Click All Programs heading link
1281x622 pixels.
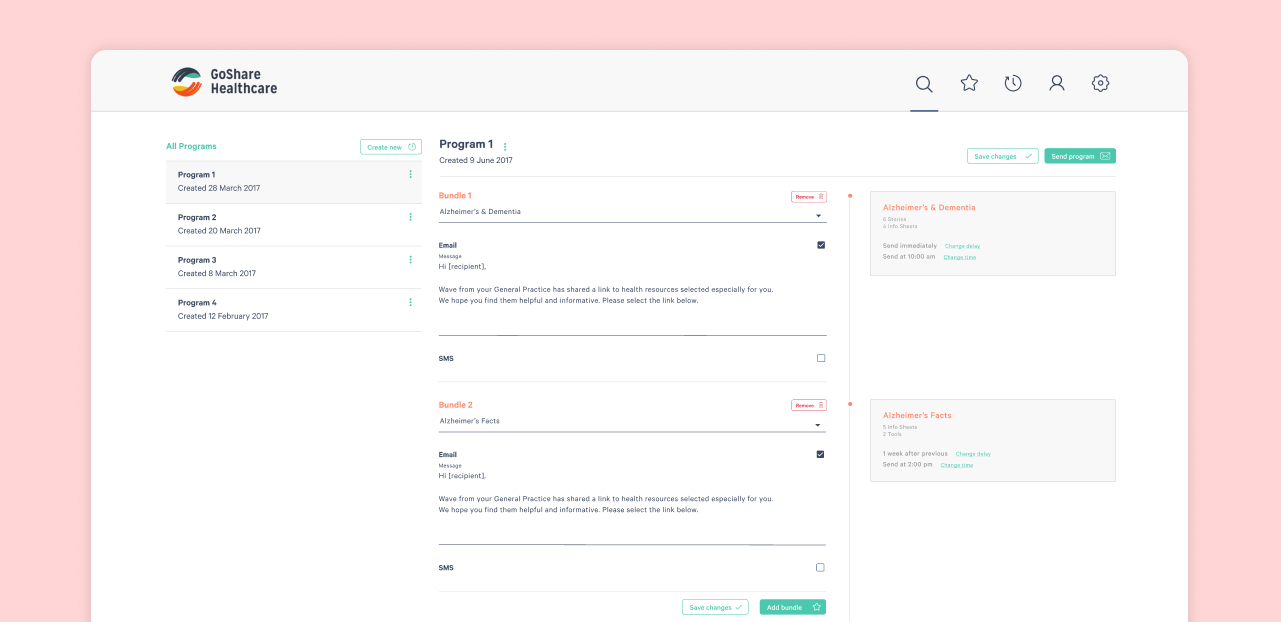click(x=191, y=146)
